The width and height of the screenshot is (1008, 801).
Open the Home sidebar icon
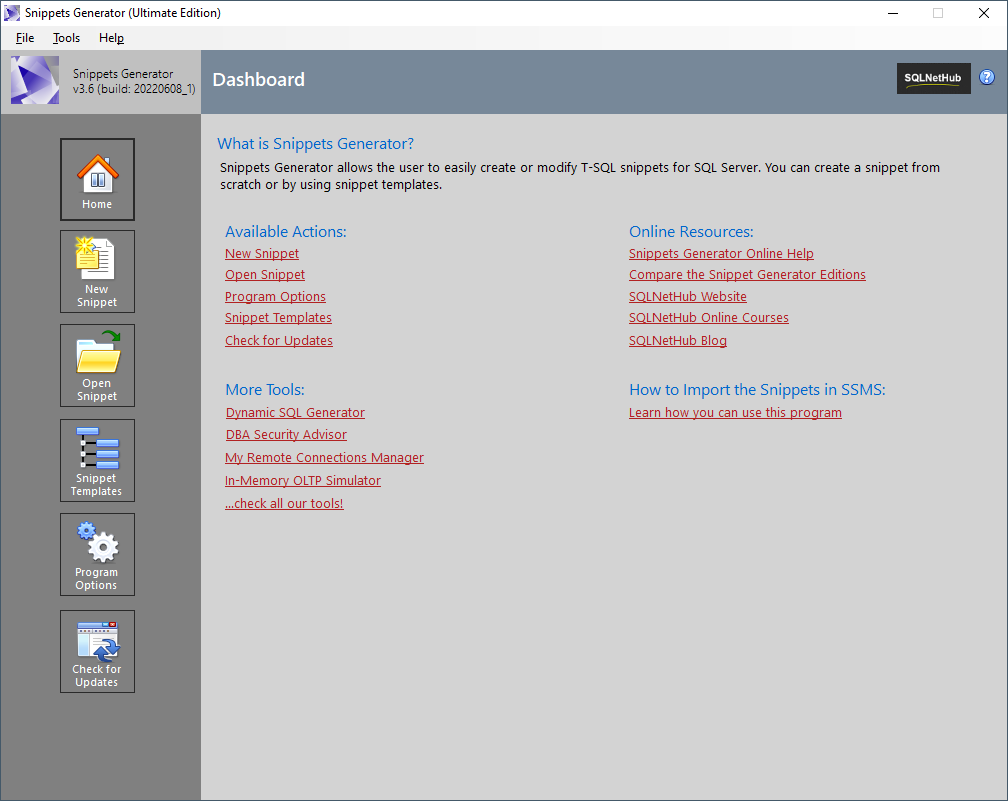[x=98, y=179]
